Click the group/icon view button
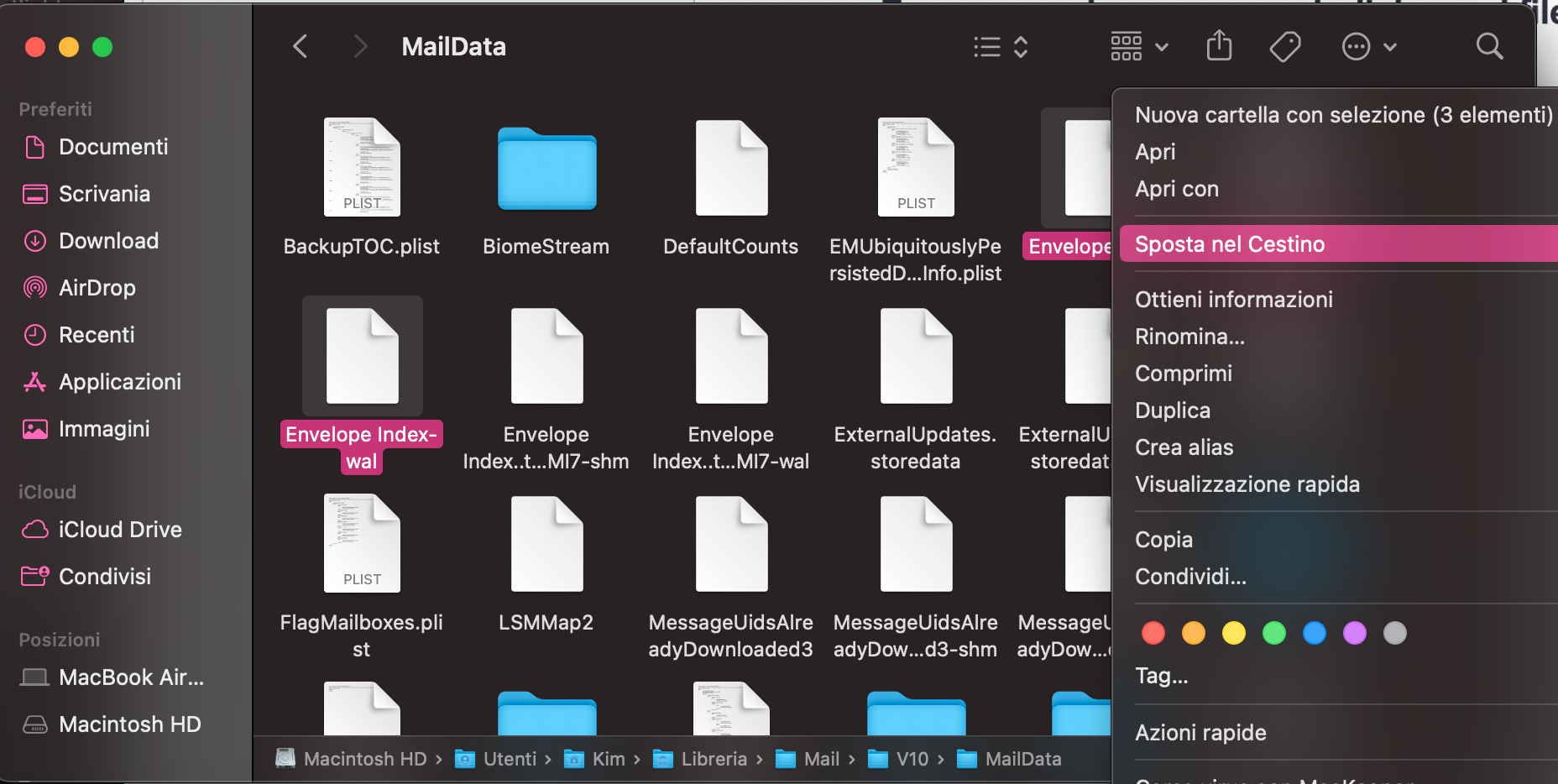1558x784 pixels. 1126,46
